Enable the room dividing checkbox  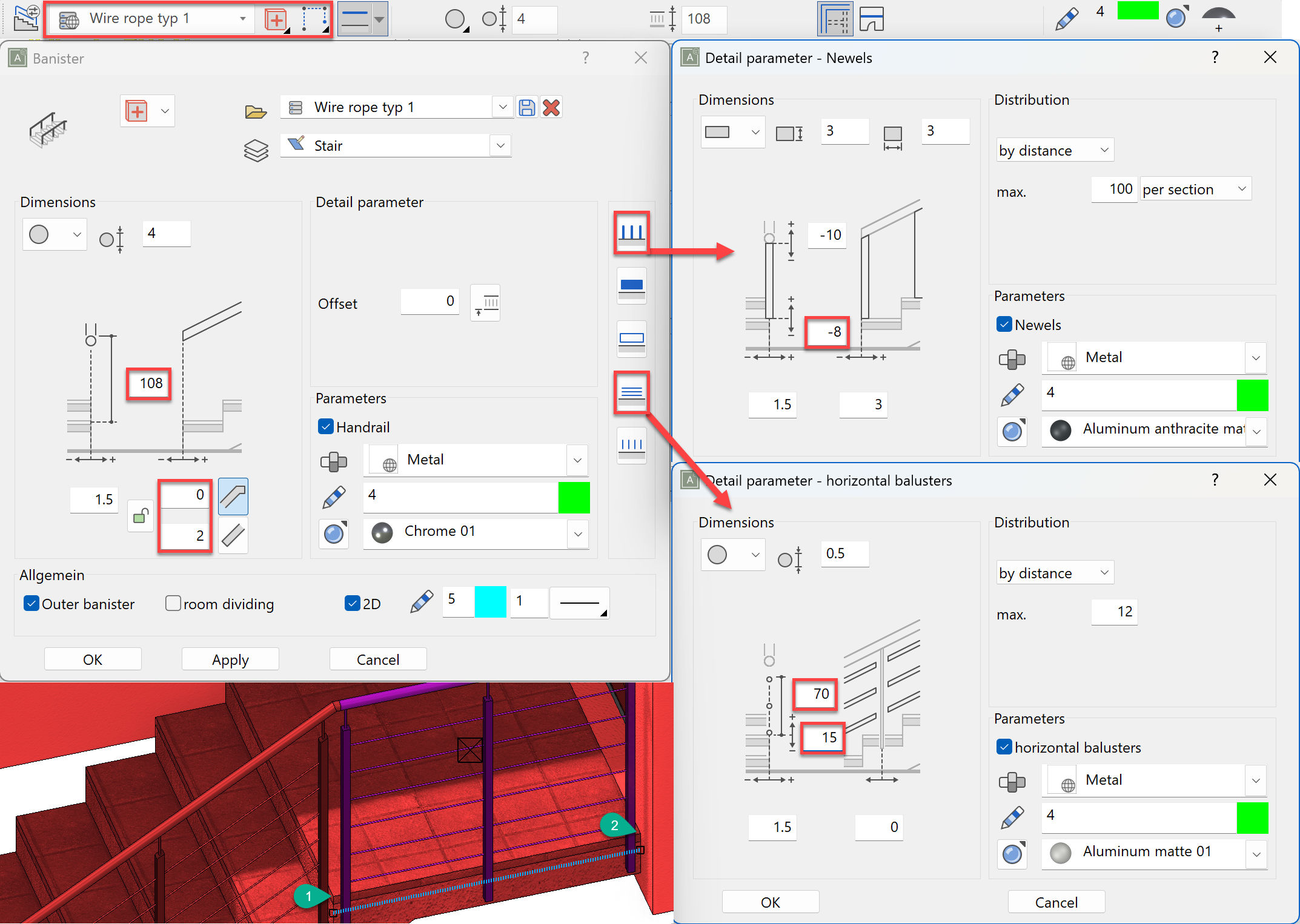point(173,603)
